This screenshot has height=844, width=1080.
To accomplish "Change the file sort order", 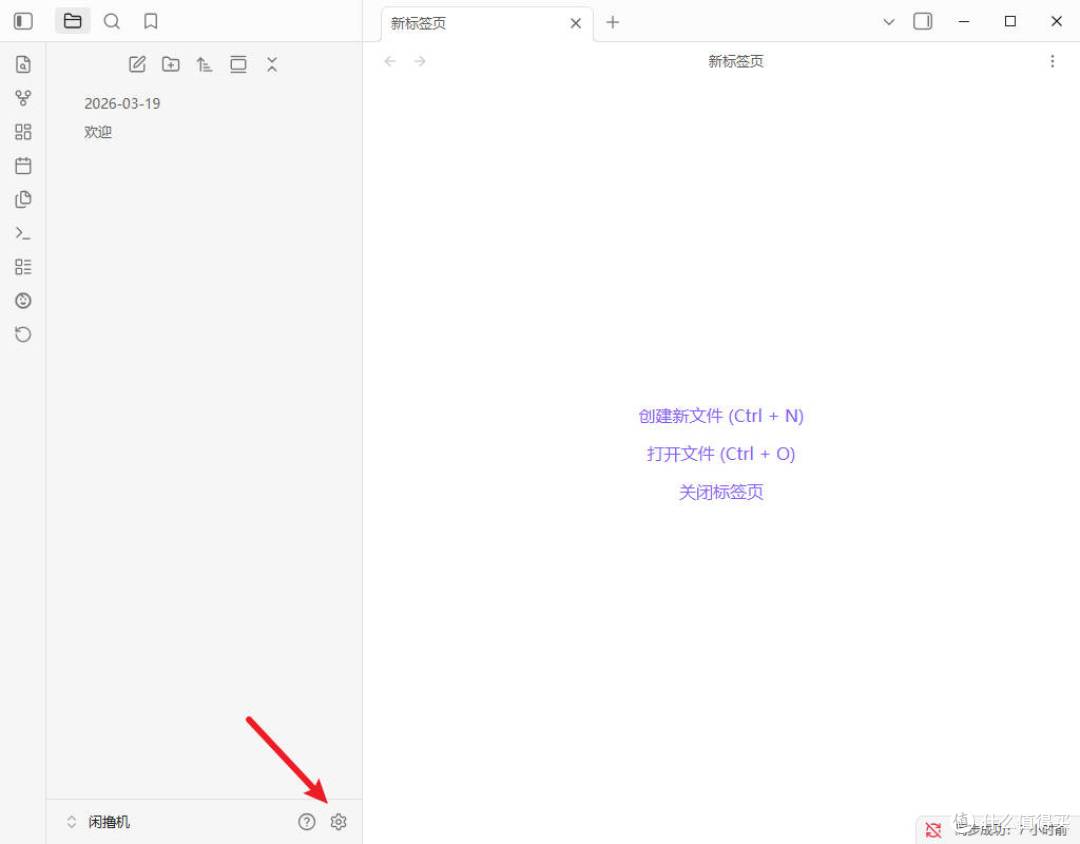I will click(205, 64).
